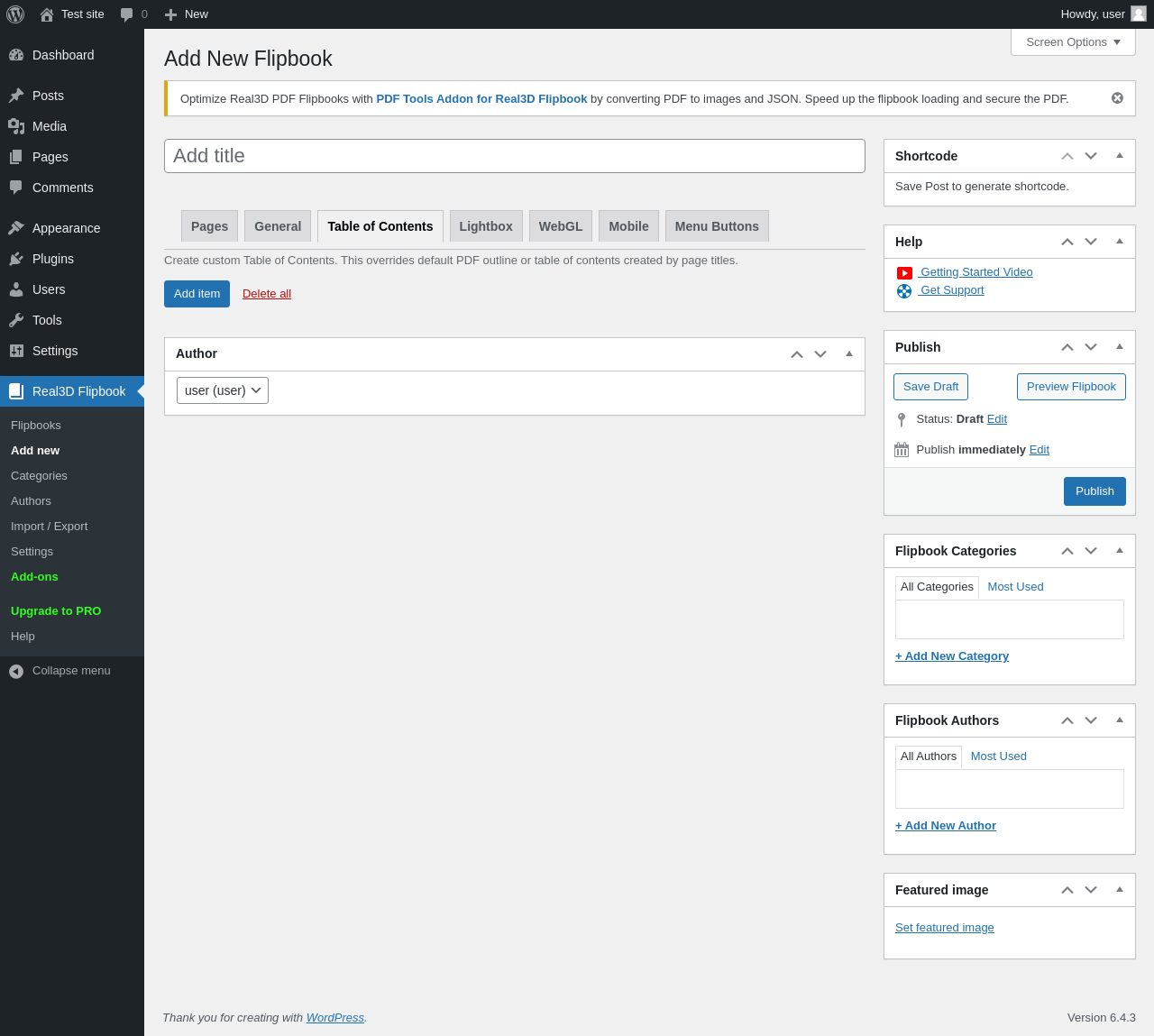Switch to the Mobile tab
This screenshot has height=1036, width=1154.
click(628, 226)
